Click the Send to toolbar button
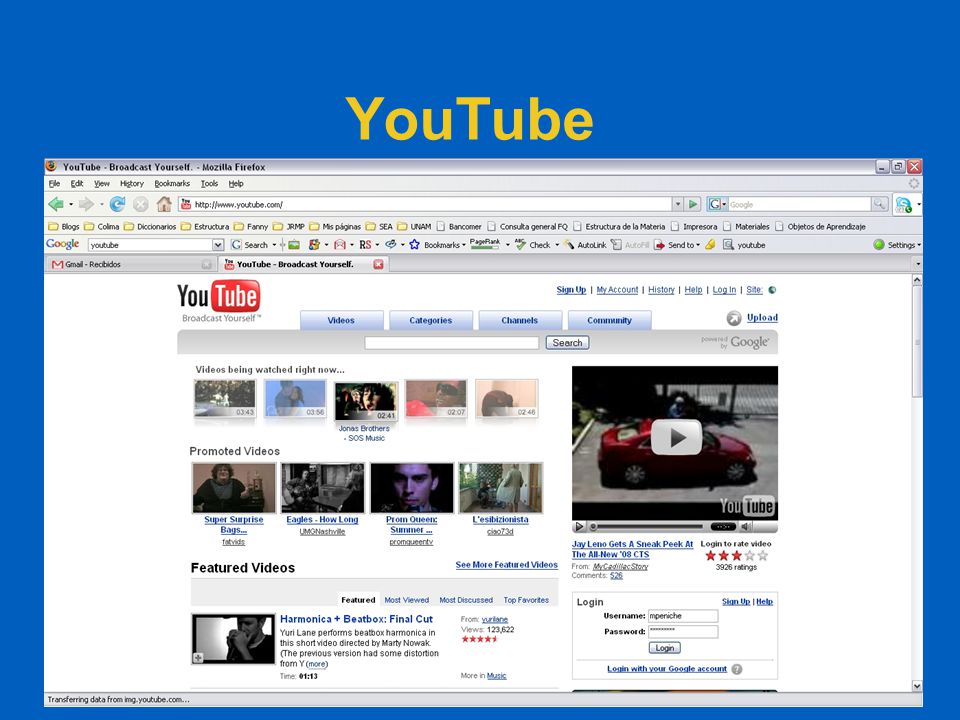Viewport: 960px width, 720px height. [674, 245]
